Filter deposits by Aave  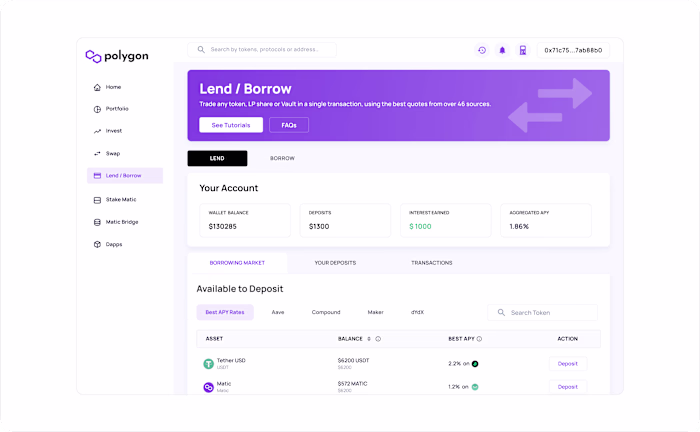[278, 312]
